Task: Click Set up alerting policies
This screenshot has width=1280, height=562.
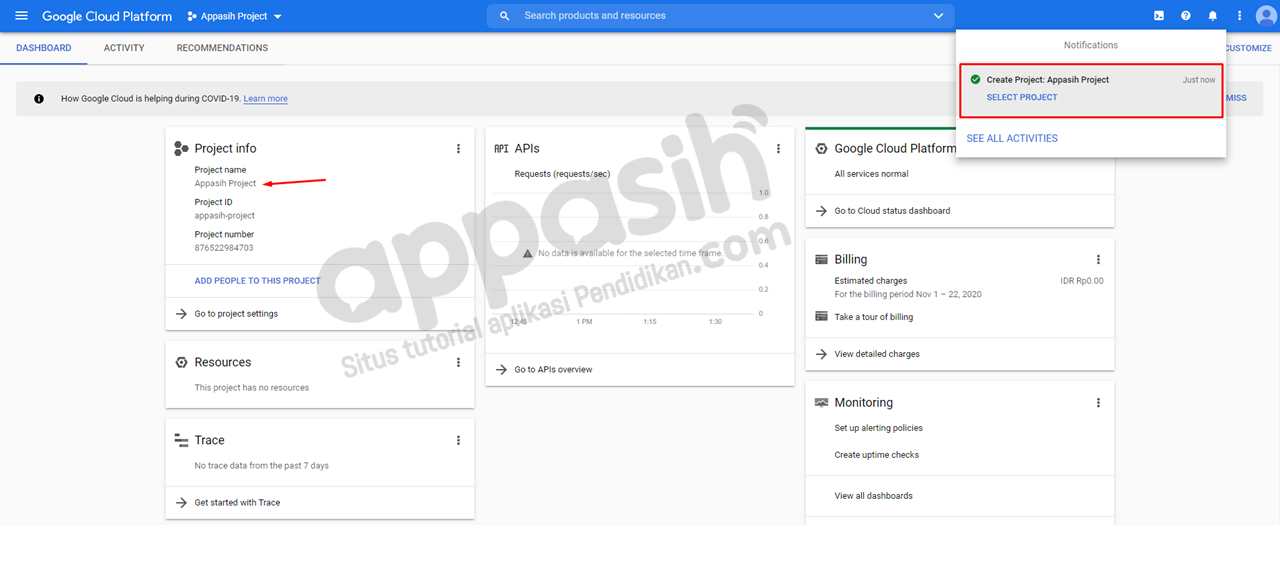Action: pyautogui.click(x=878, y=428)
